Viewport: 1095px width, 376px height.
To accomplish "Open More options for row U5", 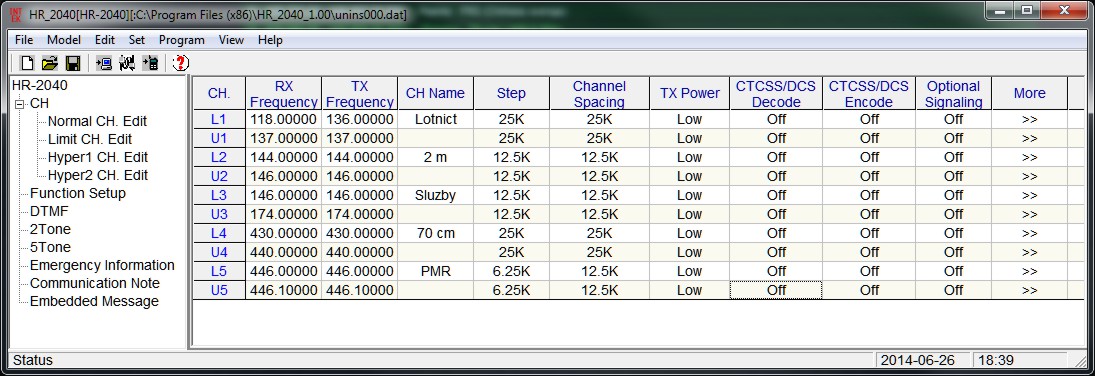I will (1029, 290).
